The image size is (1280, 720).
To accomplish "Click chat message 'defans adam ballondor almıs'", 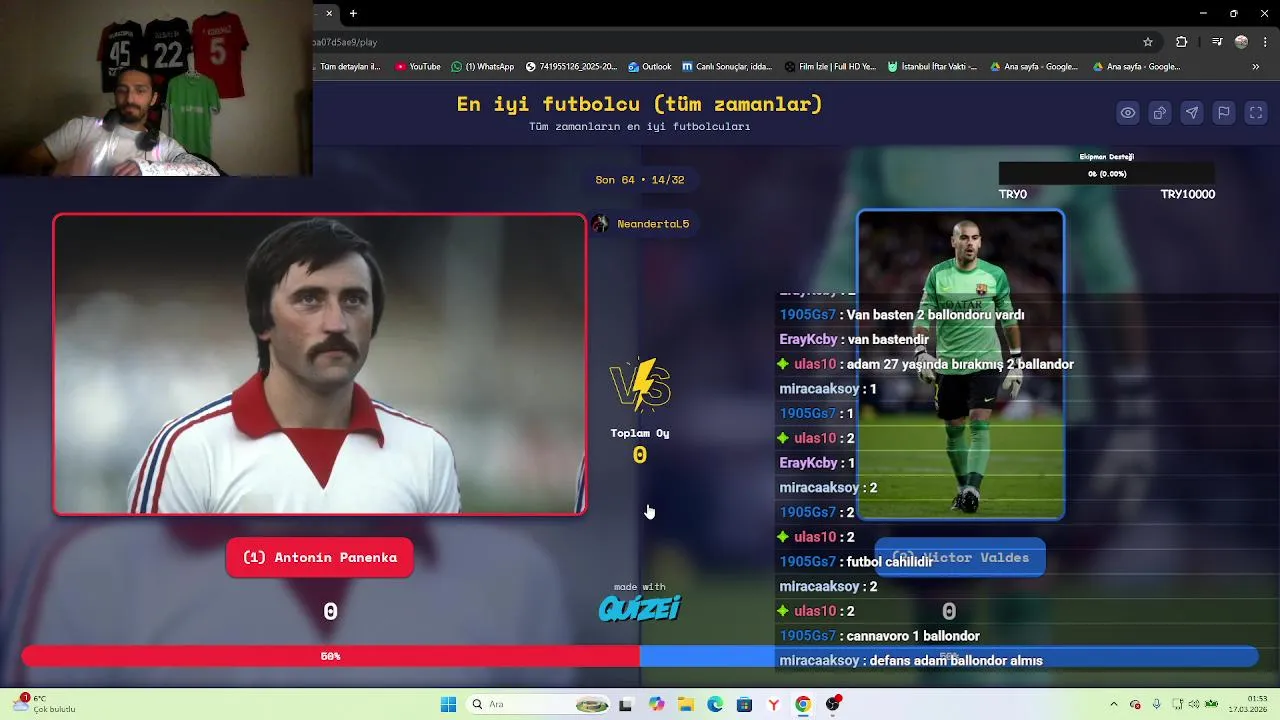I will click(956, 661).
